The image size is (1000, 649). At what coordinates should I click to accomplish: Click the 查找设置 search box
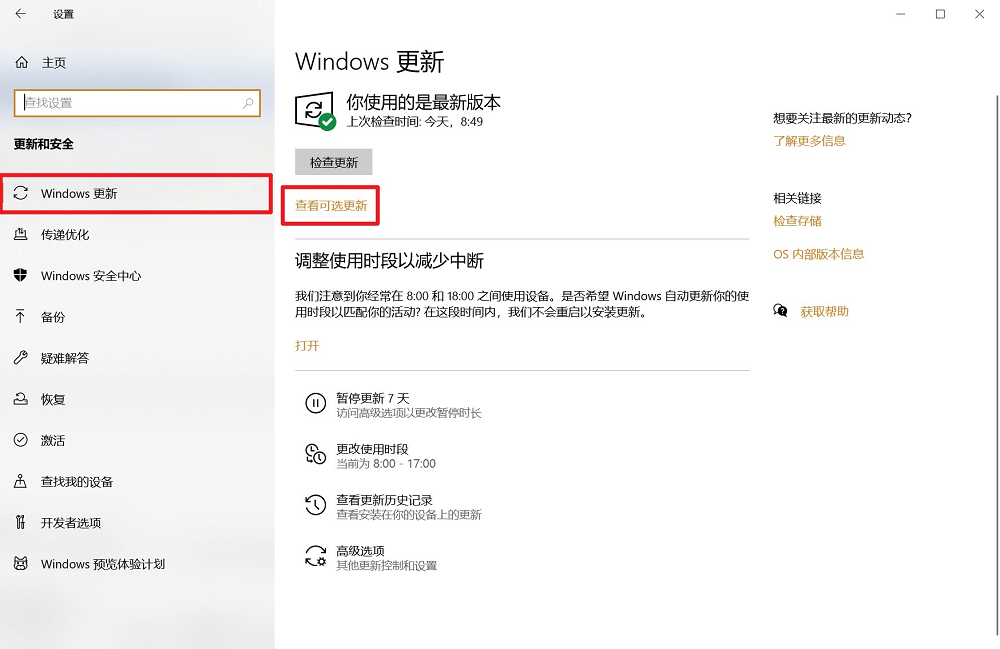click(x=137, y=103)
